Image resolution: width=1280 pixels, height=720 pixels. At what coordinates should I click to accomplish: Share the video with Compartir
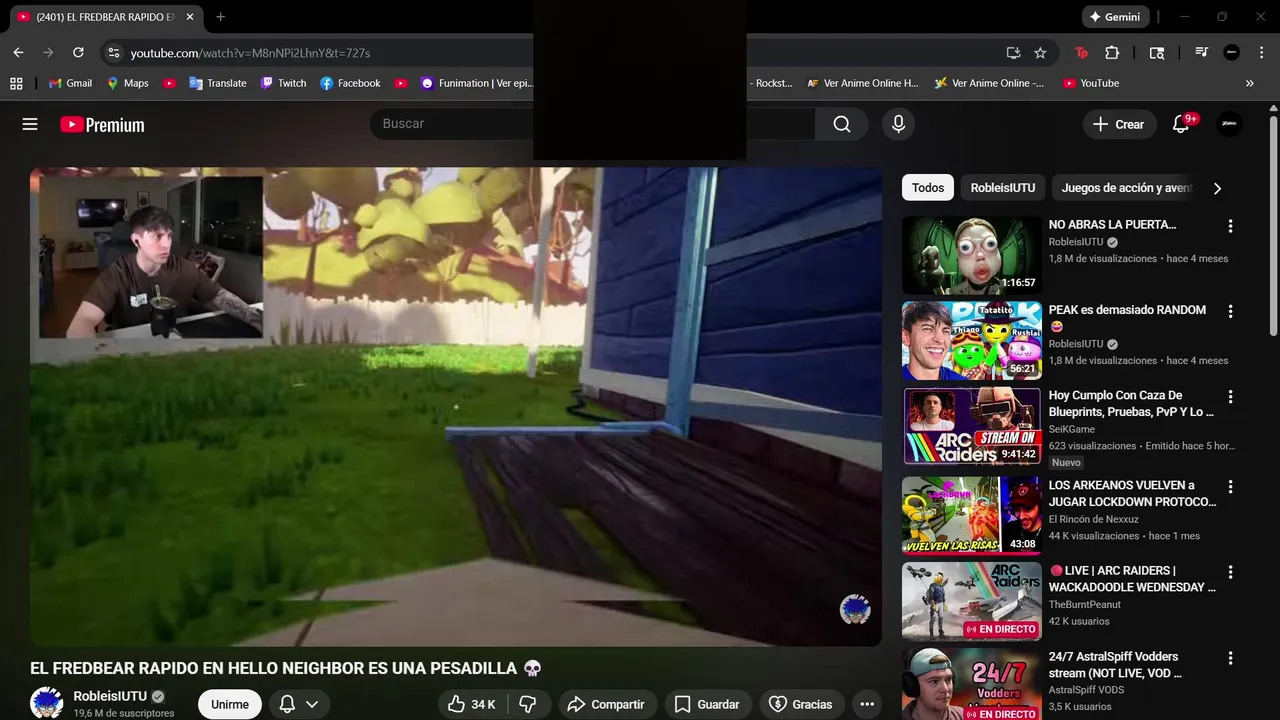point(608,704)
